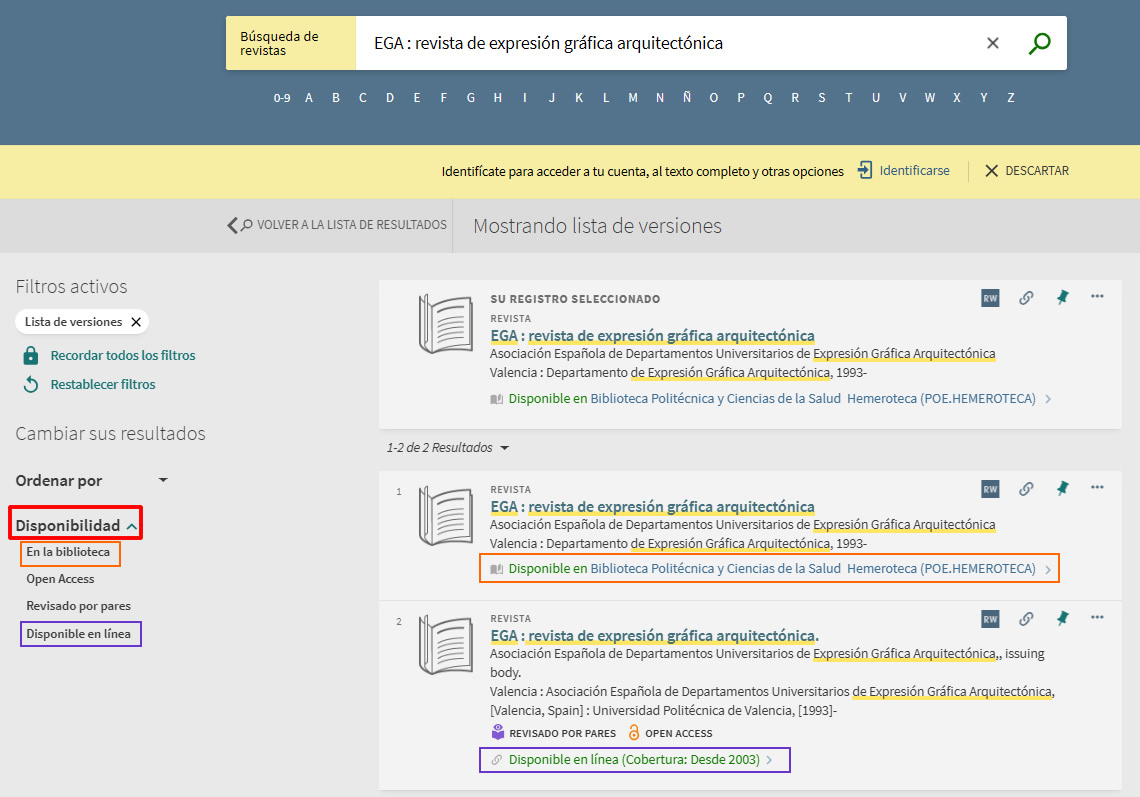1140x797 pixels.
Task: Filter by 'Open Access'
Action: 60,580
